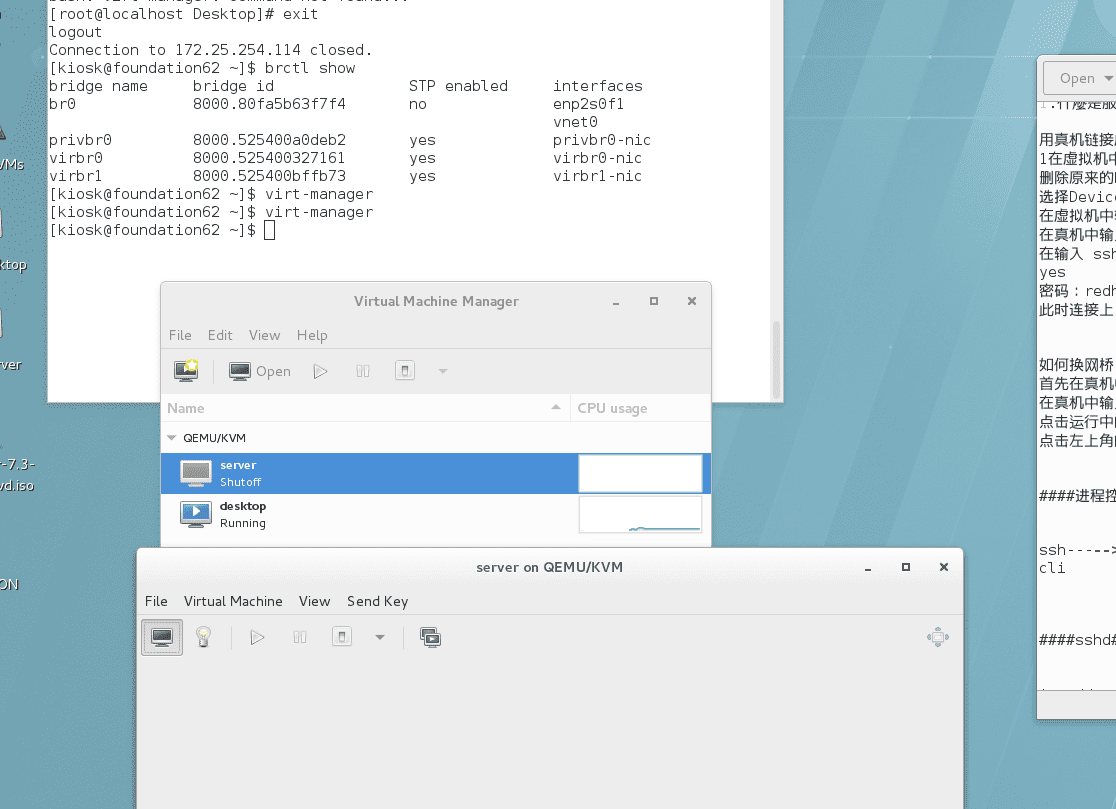Open View menu in Virtual Machine Manager
This screenshot has height=809, width=1116.
point(264,335)
